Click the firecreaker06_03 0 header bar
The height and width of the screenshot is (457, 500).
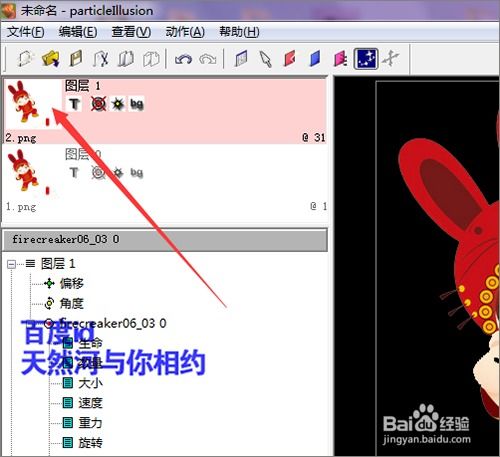tap(165, 240)
